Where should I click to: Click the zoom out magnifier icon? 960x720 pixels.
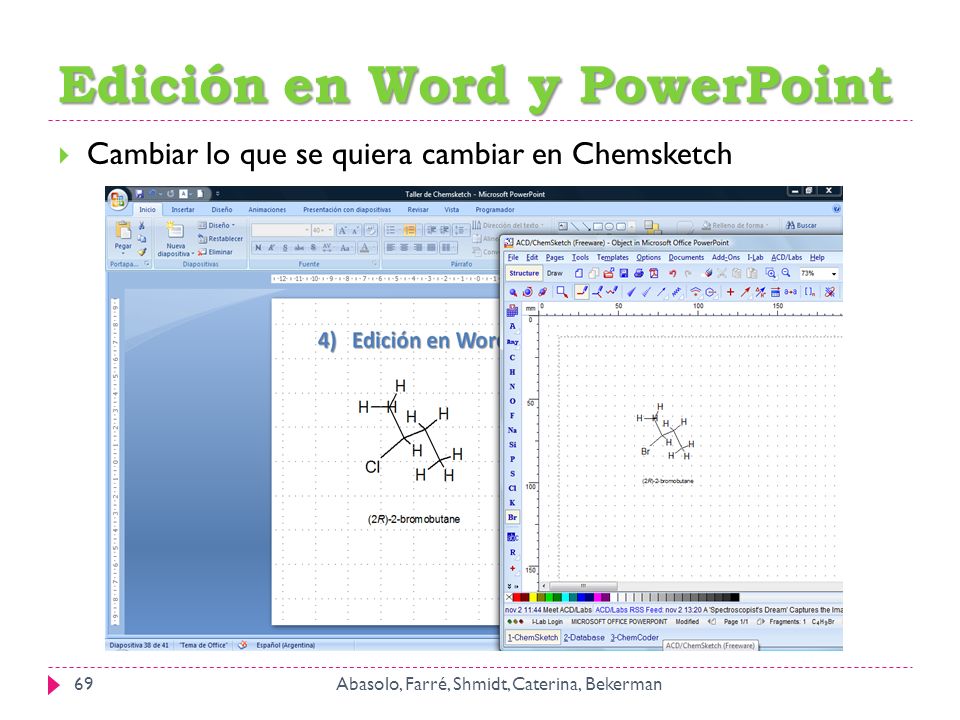pyautogui.click(x=786, y=273)
